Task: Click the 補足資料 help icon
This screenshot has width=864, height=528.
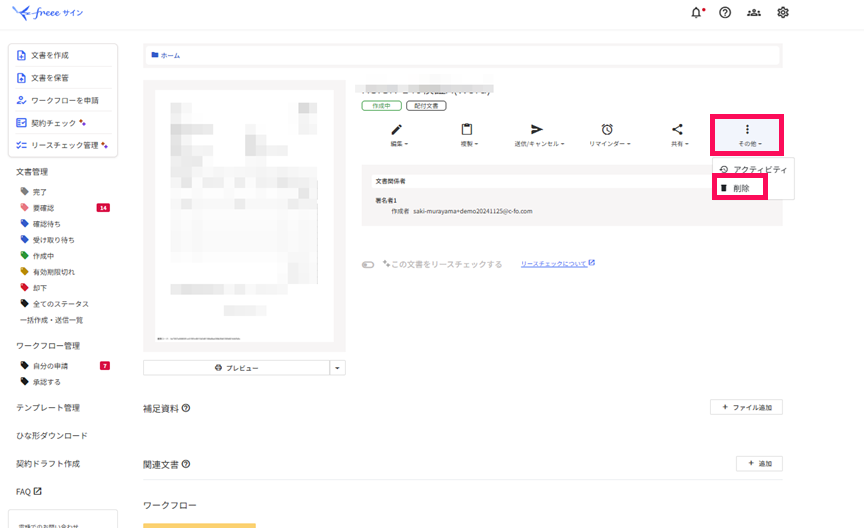Action: click(186, 408)
